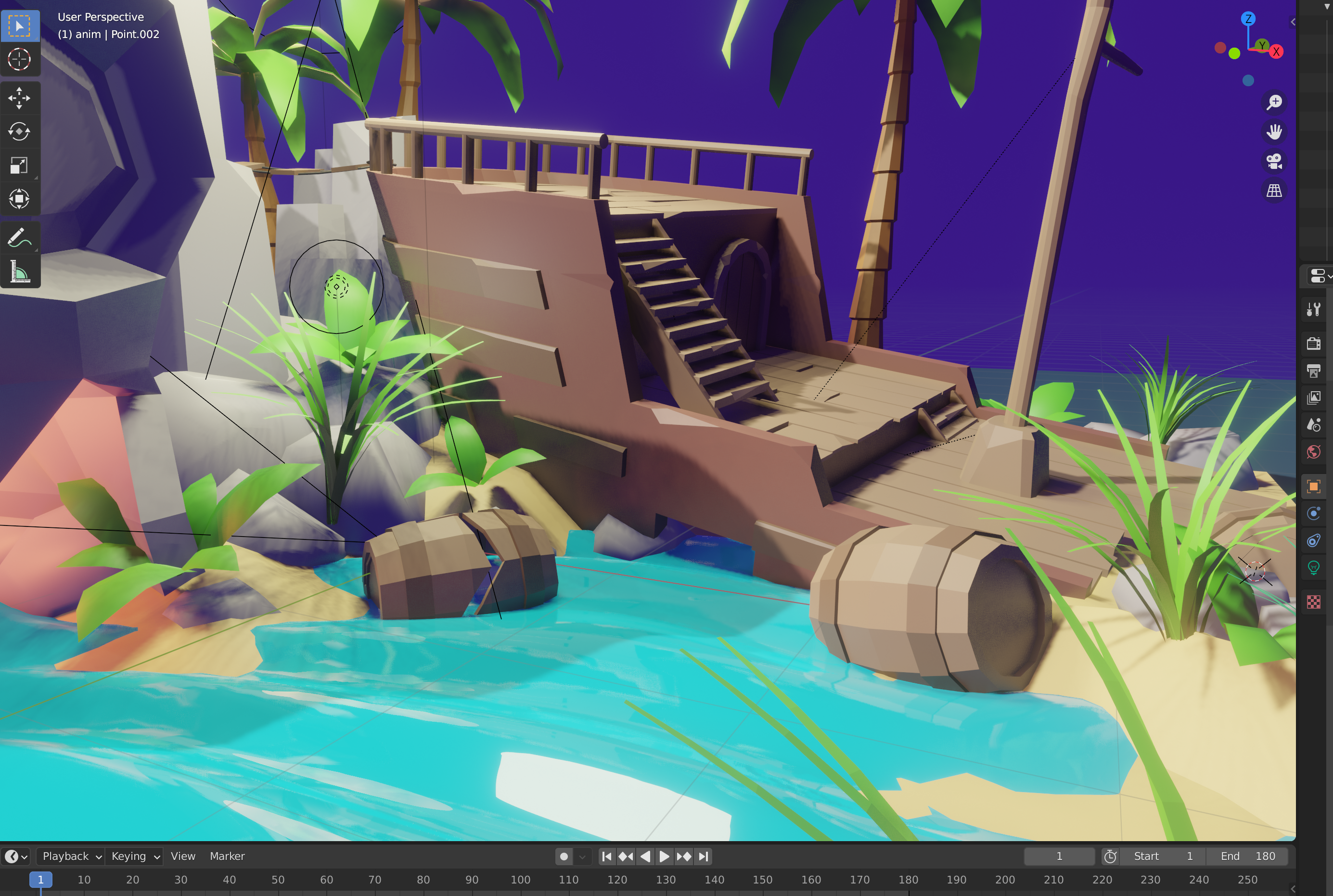Open the Timeline editor type dropdown
Image resolution: width=1333 pixels, height=896 pixels.
(x=16, y=856)
